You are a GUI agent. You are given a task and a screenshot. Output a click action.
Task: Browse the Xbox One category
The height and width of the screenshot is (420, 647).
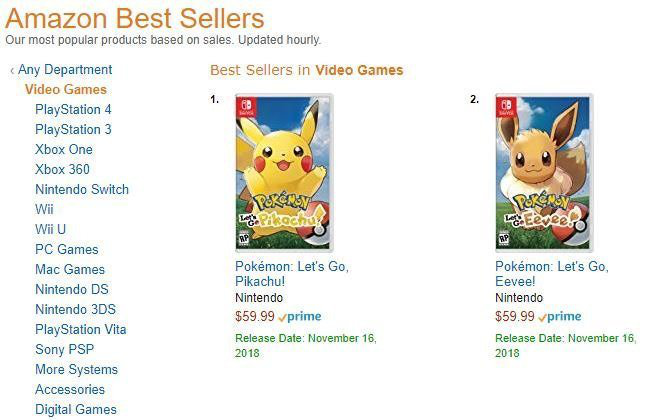tap(64, 149)
